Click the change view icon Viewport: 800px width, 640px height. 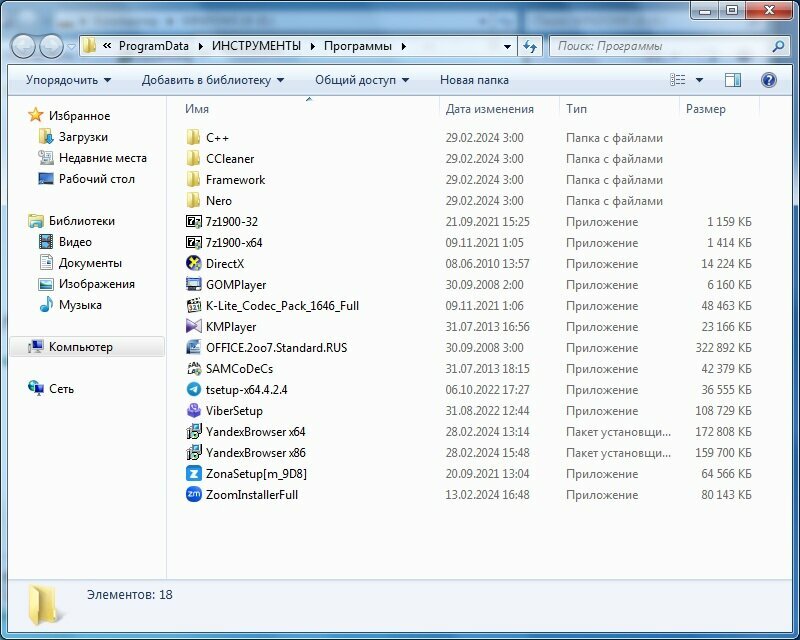[678, 80]
